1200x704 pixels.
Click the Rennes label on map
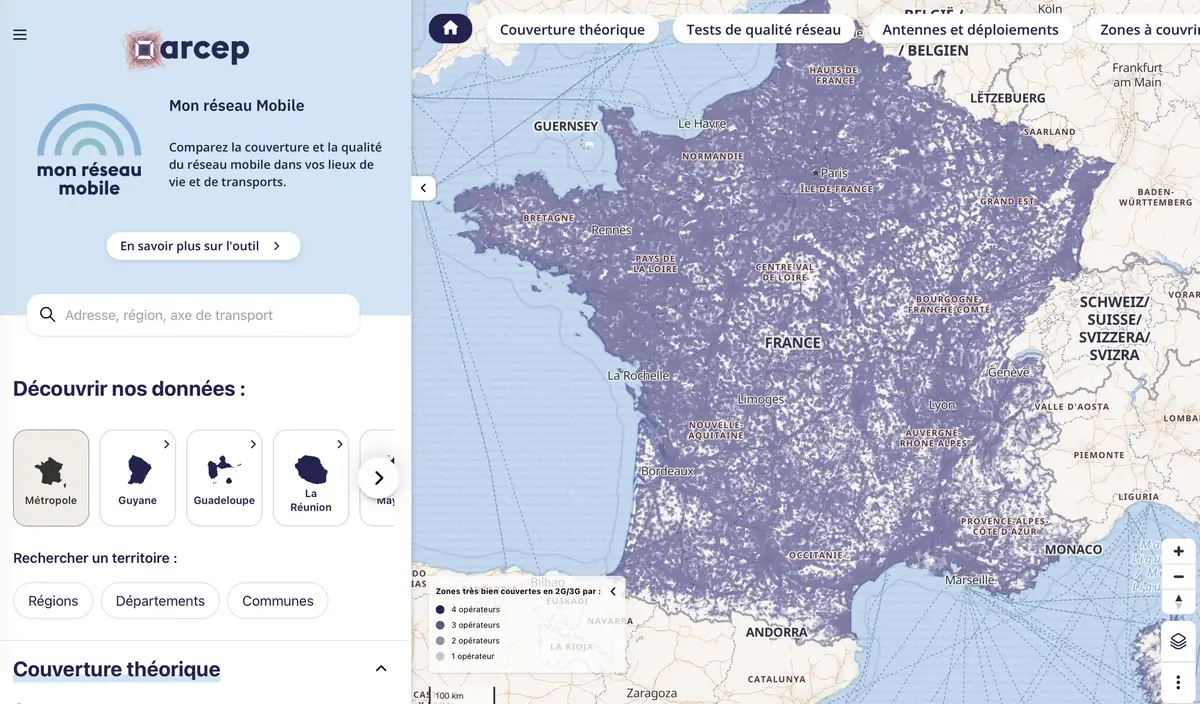coord(611,229)
